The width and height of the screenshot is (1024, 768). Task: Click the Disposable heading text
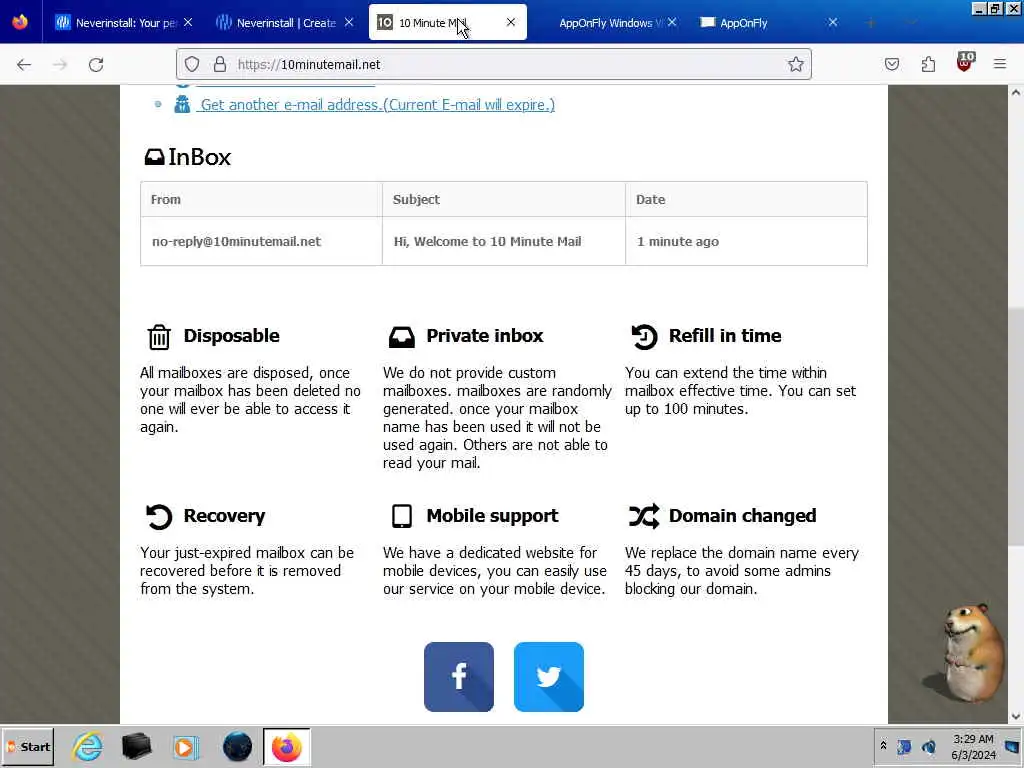point(231,336)
